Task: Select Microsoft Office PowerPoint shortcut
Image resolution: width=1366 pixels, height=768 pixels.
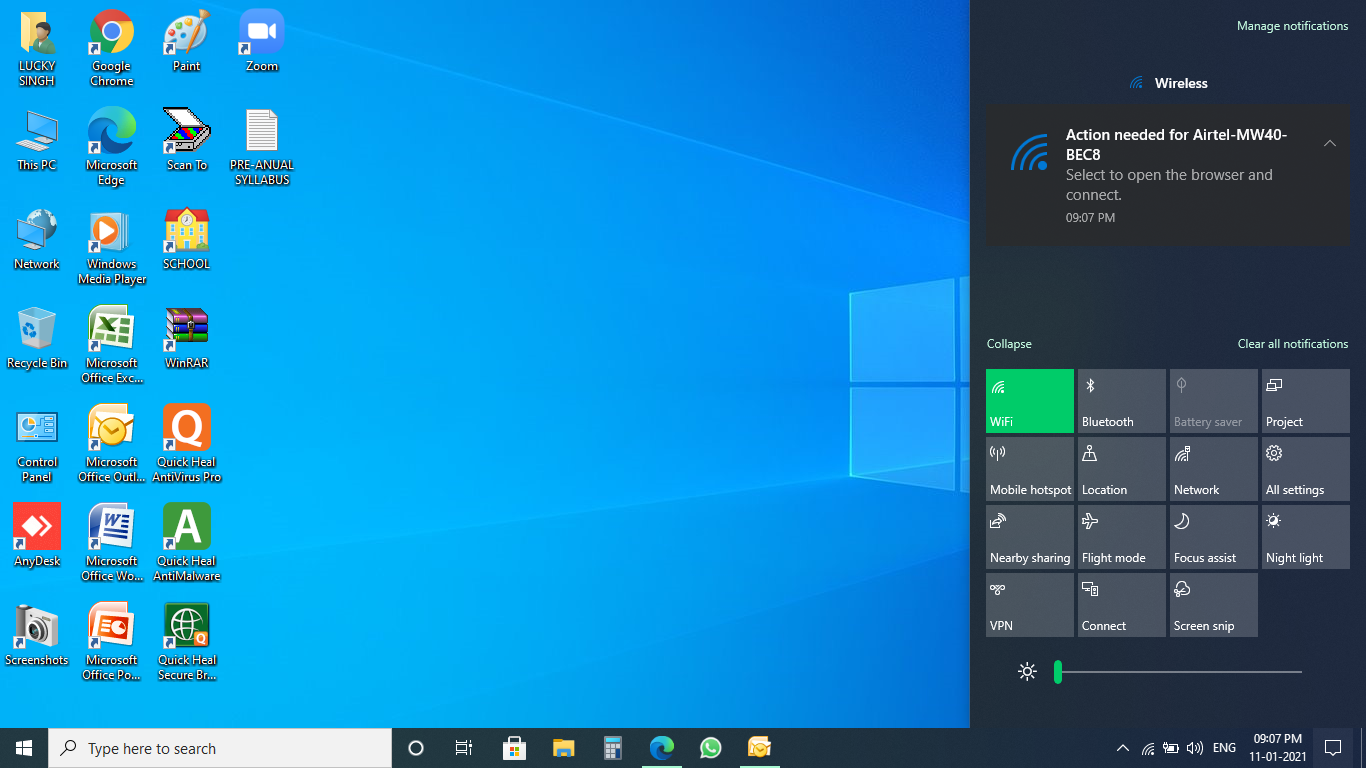Action: tap(112, 642)
